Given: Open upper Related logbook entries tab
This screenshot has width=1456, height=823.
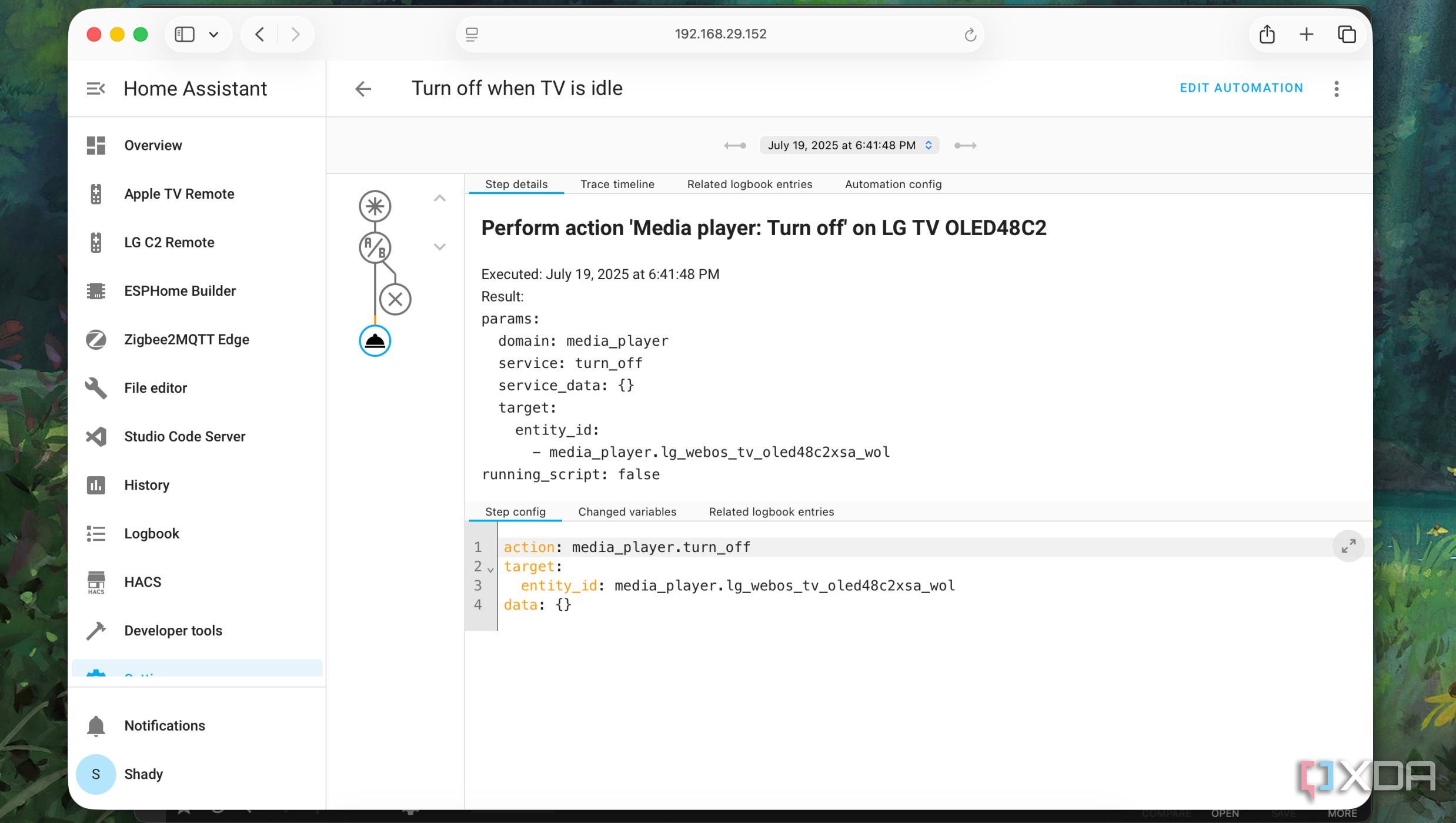Looking at the screenshot, I should pyautogui.click(x=750, y=184).
